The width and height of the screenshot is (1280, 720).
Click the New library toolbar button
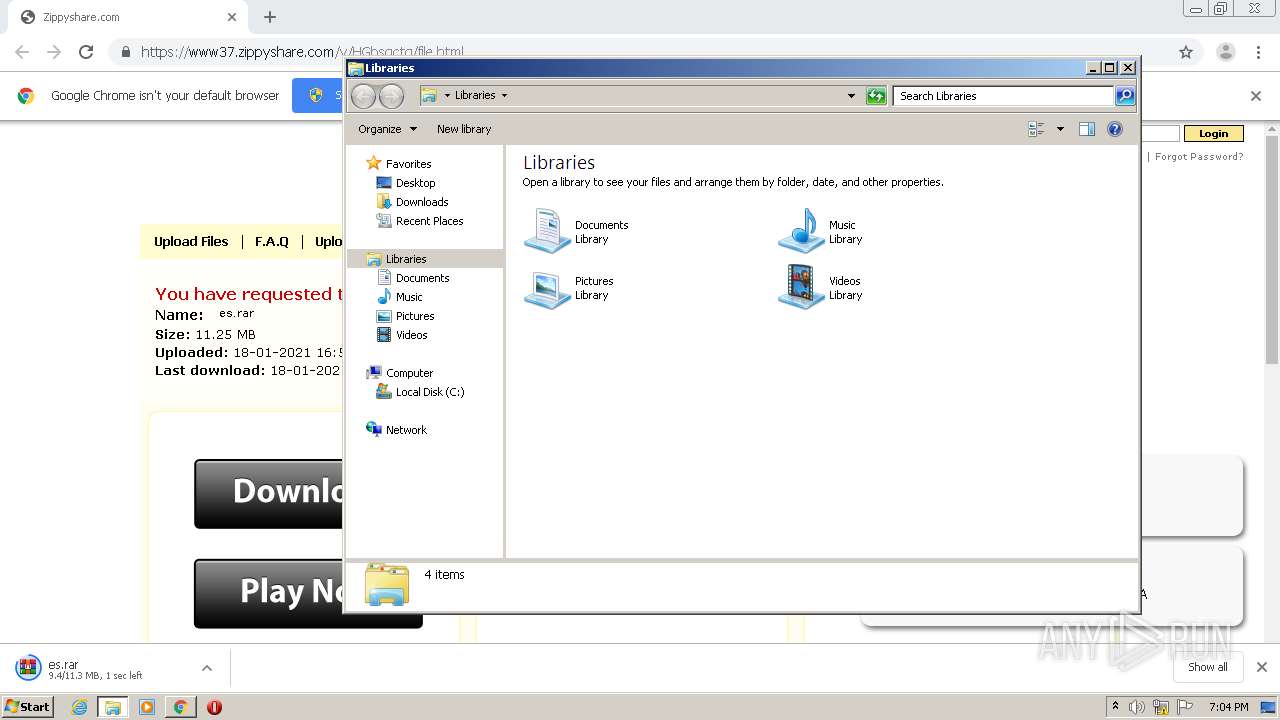[464, 129]
